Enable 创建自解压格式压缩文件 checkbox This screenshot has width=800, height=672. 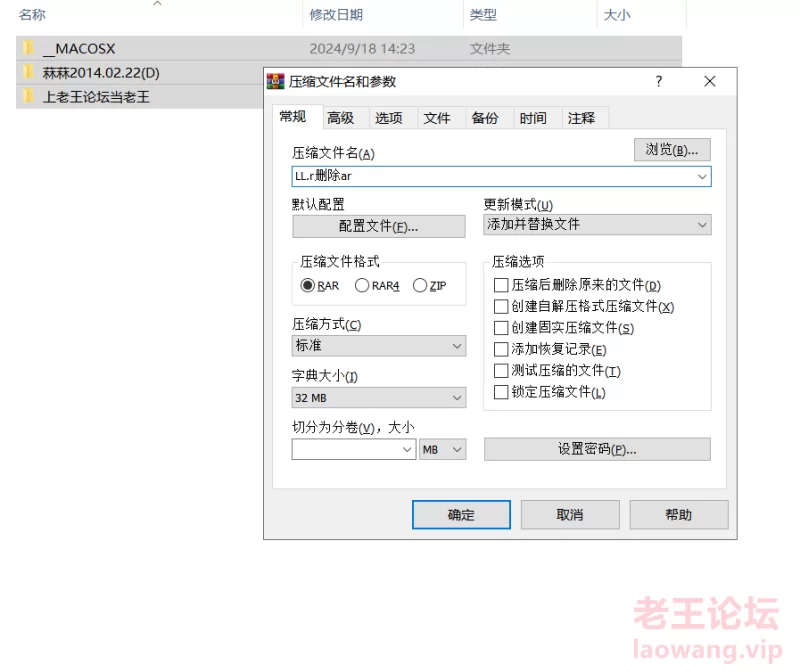(501, 306)
